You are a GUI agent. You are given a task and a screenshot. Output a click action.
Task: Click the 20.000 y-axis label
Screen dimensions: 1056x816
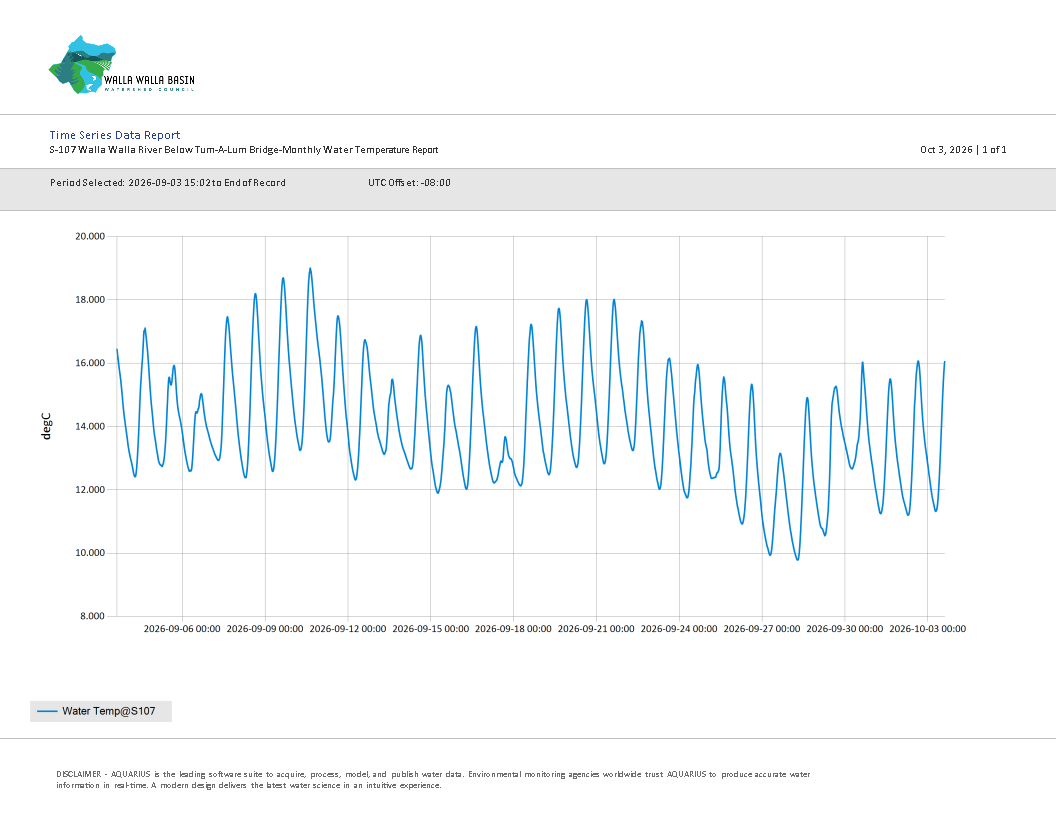coord(90,236)
